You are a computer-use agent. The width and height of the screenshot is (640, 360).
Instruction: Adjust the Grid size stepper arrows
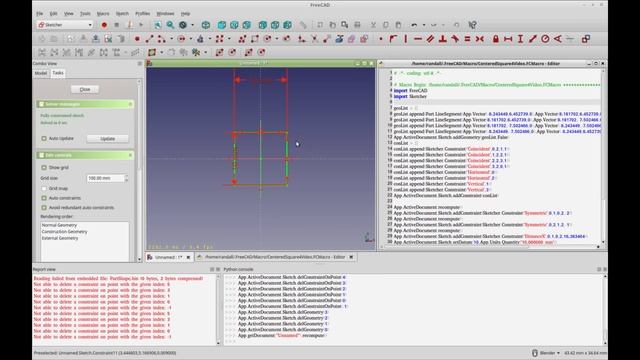(x=126, y=178)
